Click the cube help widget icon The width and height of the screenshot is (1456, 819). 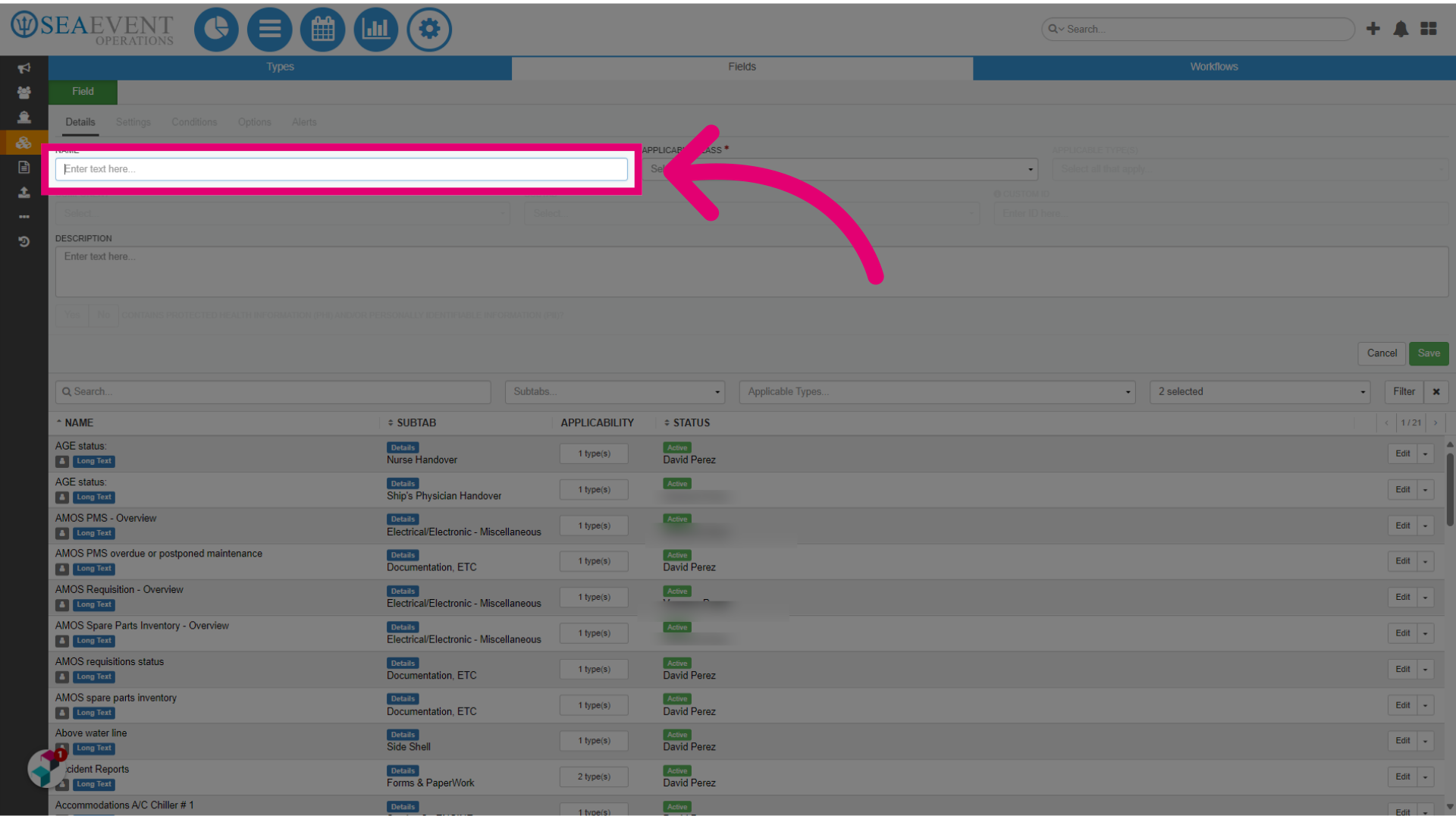click(45, 768)
